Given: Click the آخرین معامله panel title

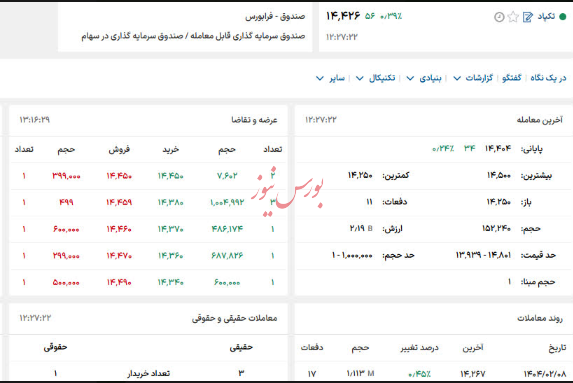Looking at the screenshot, I should pyautogui.click(x=539, y=120).
